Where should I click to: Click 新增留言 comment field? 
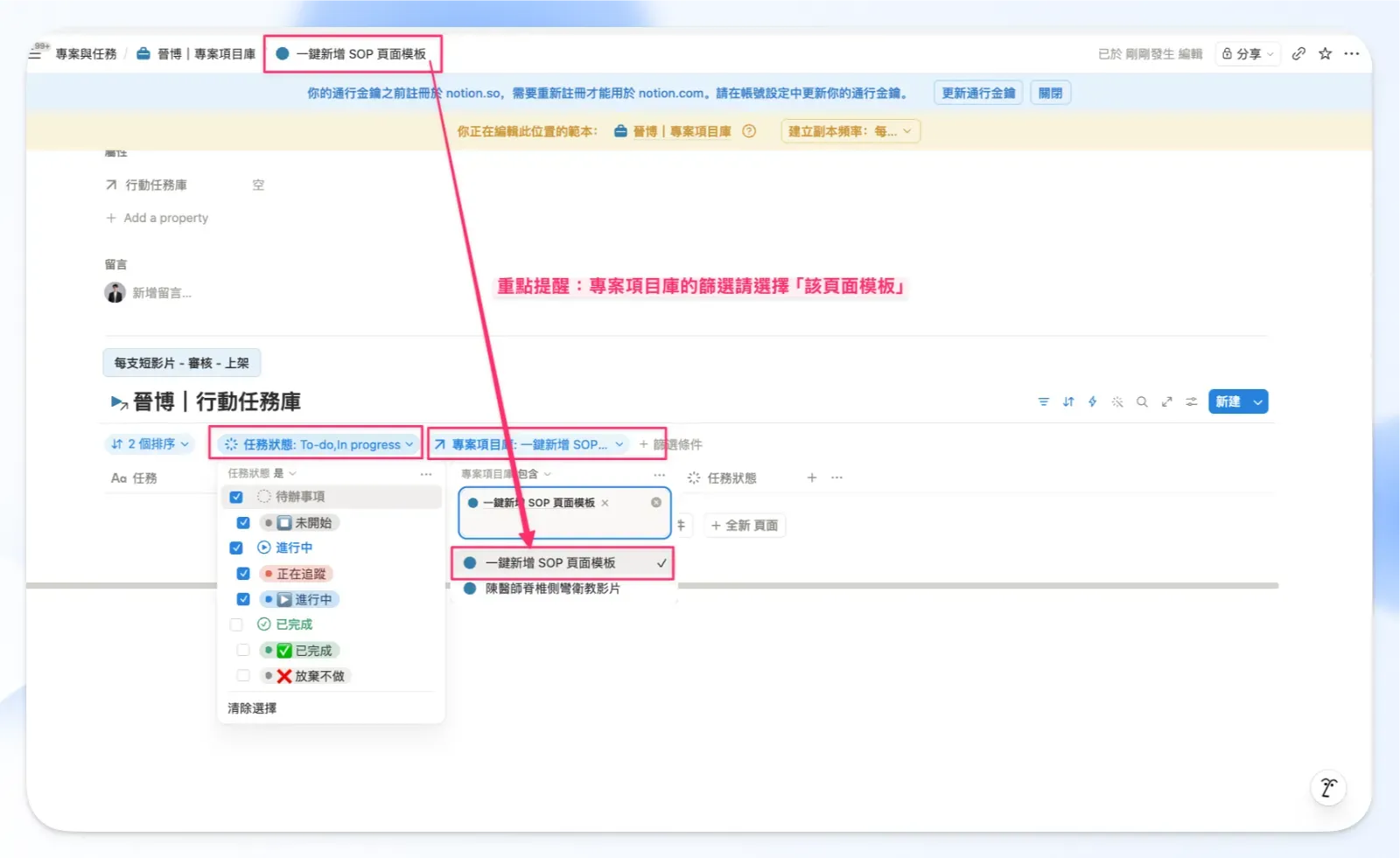(162, 293)
